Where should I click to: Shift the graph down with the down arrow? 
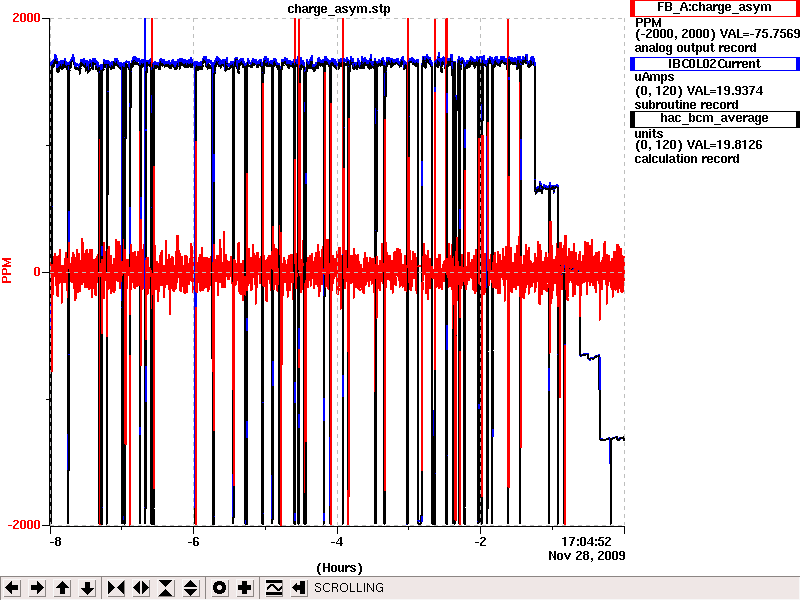[88, 588]
